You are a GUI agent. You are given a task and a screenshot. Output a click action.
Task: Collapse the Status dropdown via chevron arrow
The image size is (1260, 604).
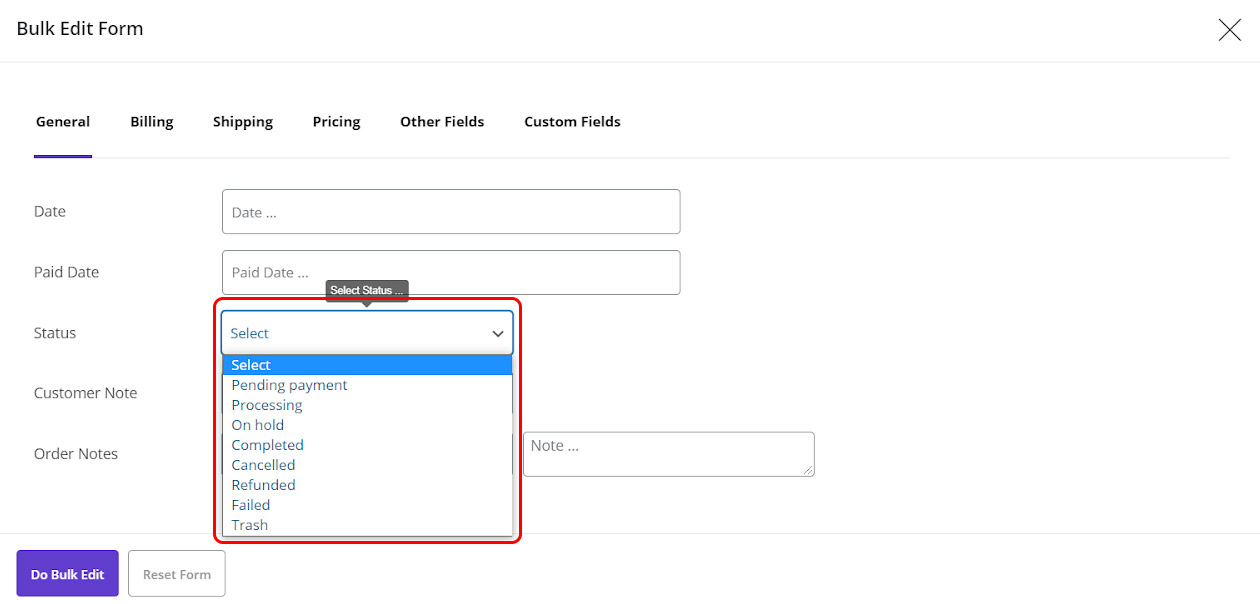(497, 334)
